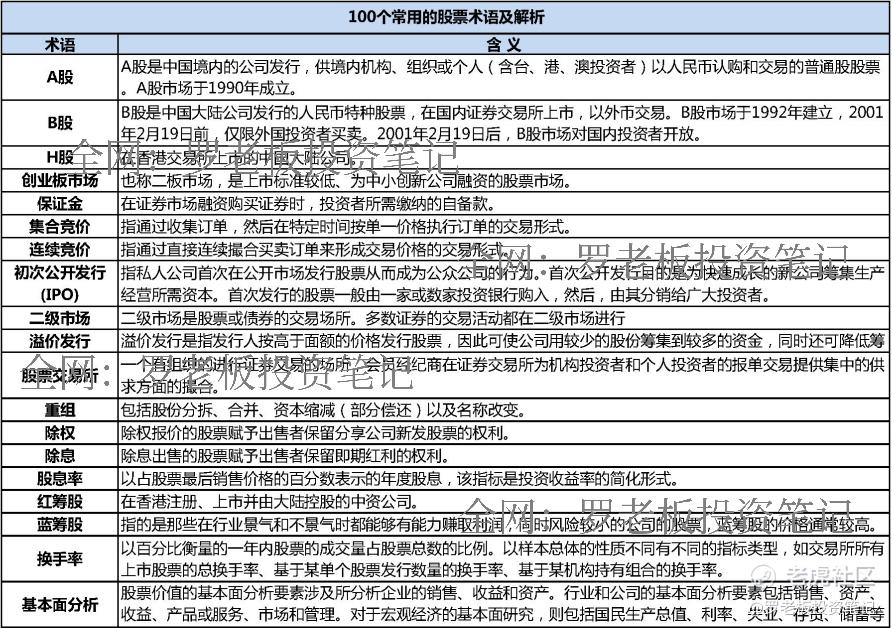Click the definition starting "指私人公司首次在公开市场"
The image size is (892, 628).
tap(502, 283)
